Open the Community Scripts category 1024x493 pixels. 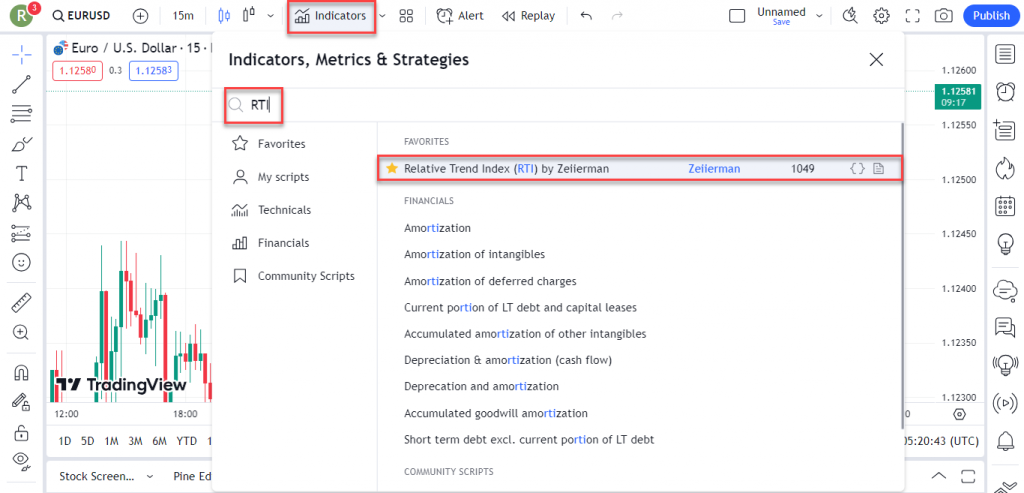[x=305, y=276]
